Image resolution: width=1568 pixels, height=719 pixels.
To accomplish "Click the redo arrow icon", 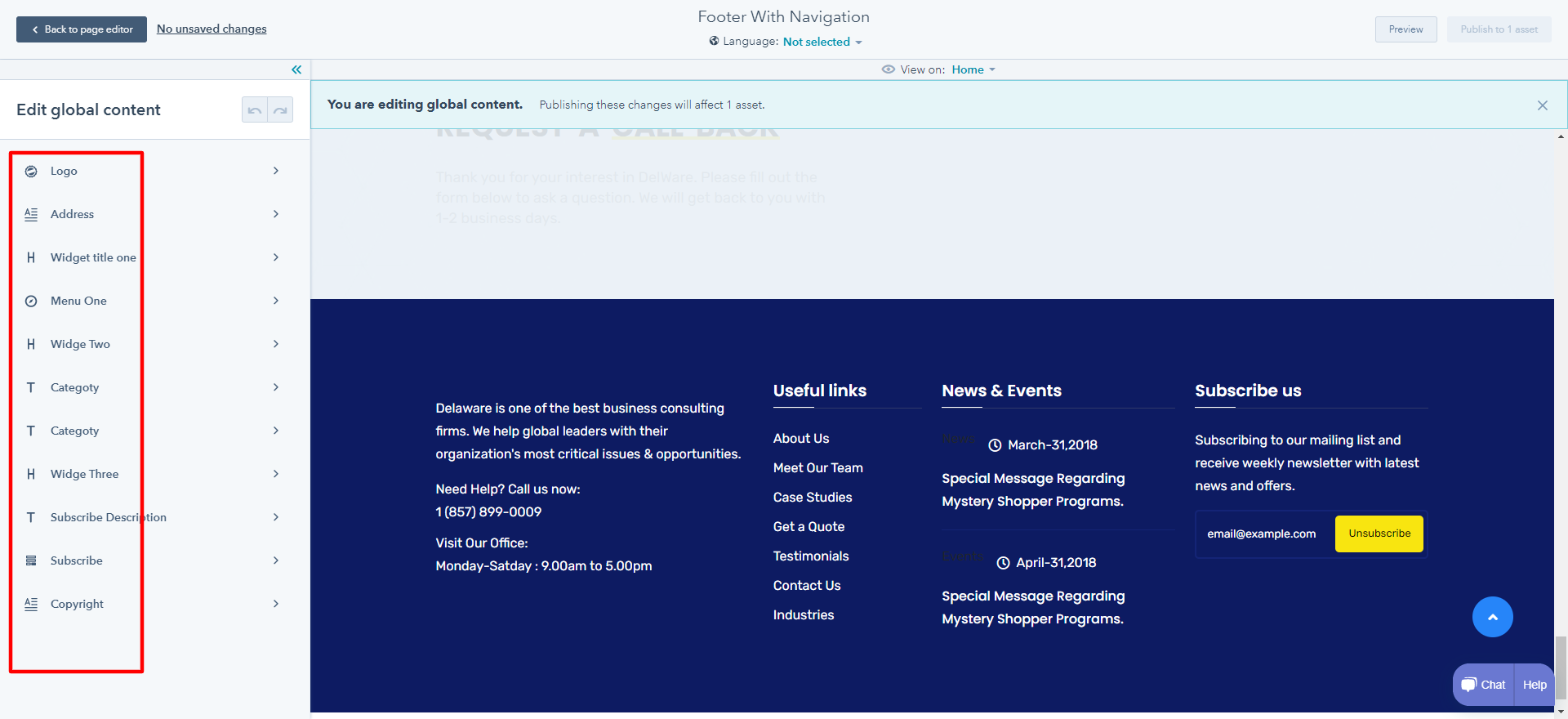I will tap(280, 110).
